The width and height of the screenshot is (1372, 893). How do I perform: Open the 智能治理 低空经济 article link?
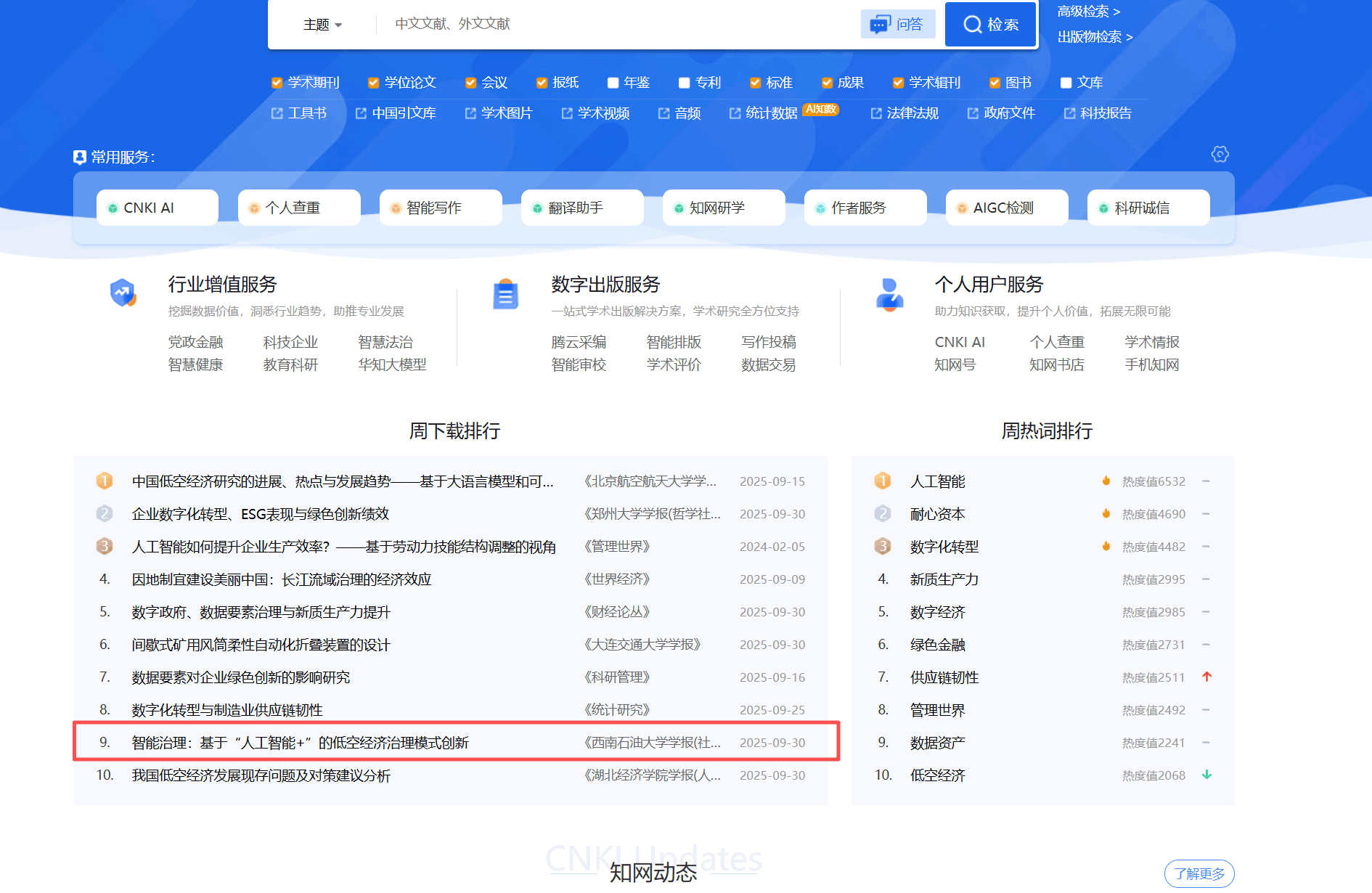[x=300, y=743]
